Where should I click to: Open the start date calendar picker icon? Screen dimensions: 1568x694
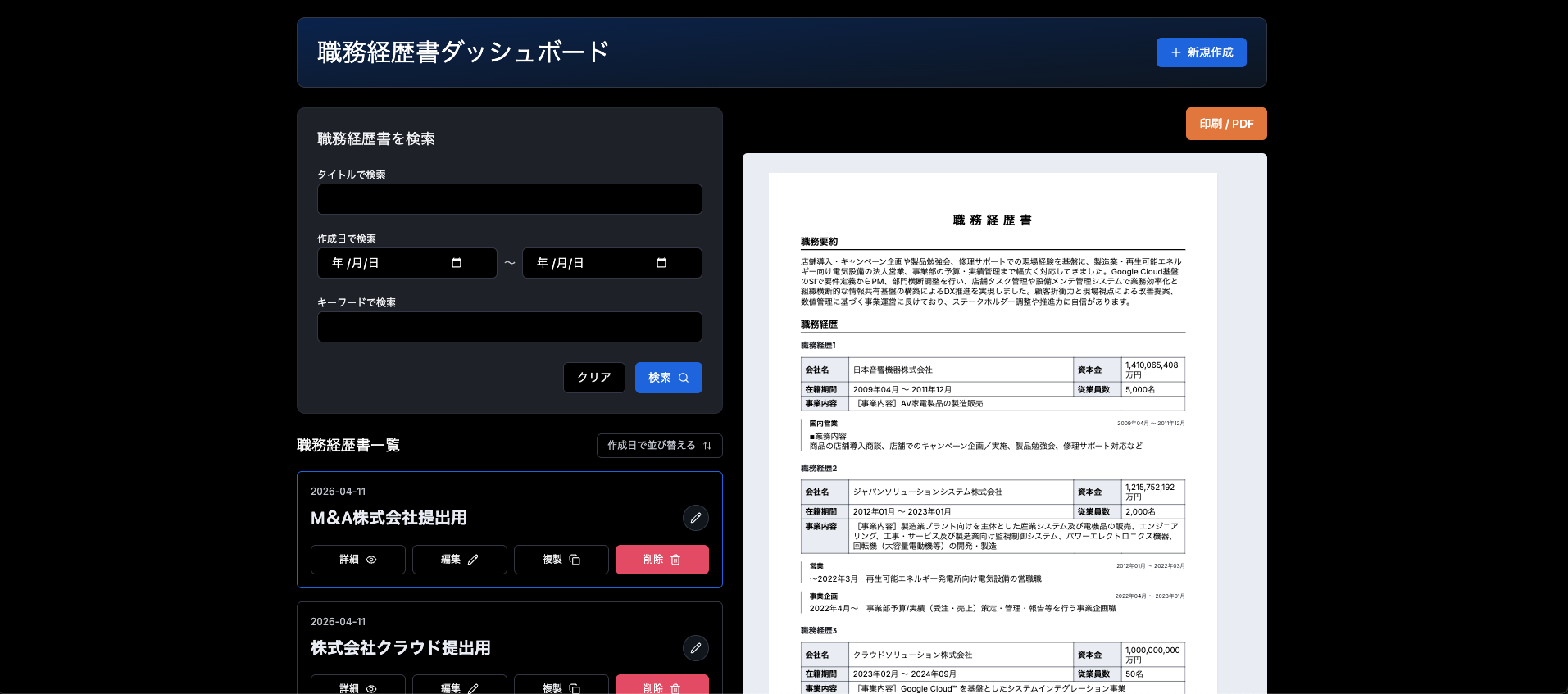457,263
